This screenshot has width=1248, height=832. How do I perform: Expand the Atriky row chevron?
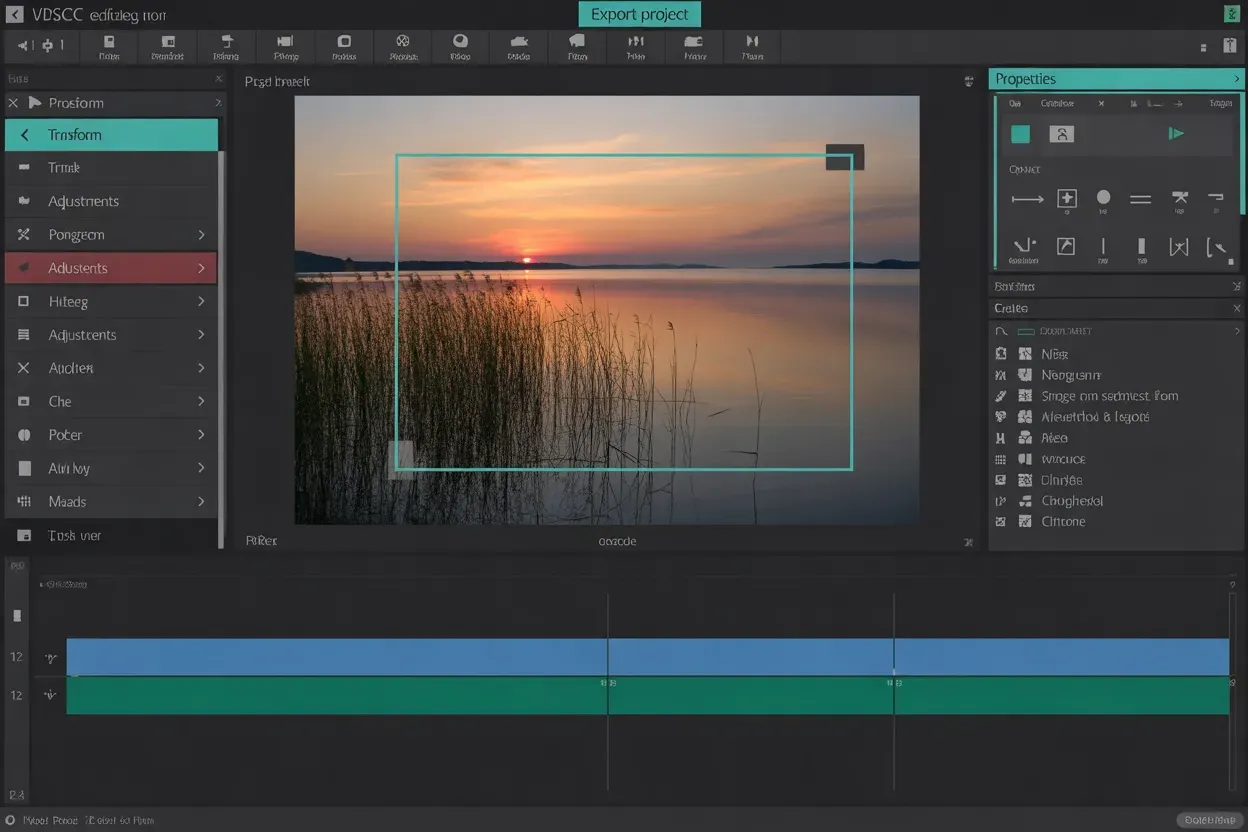(201, 468)
